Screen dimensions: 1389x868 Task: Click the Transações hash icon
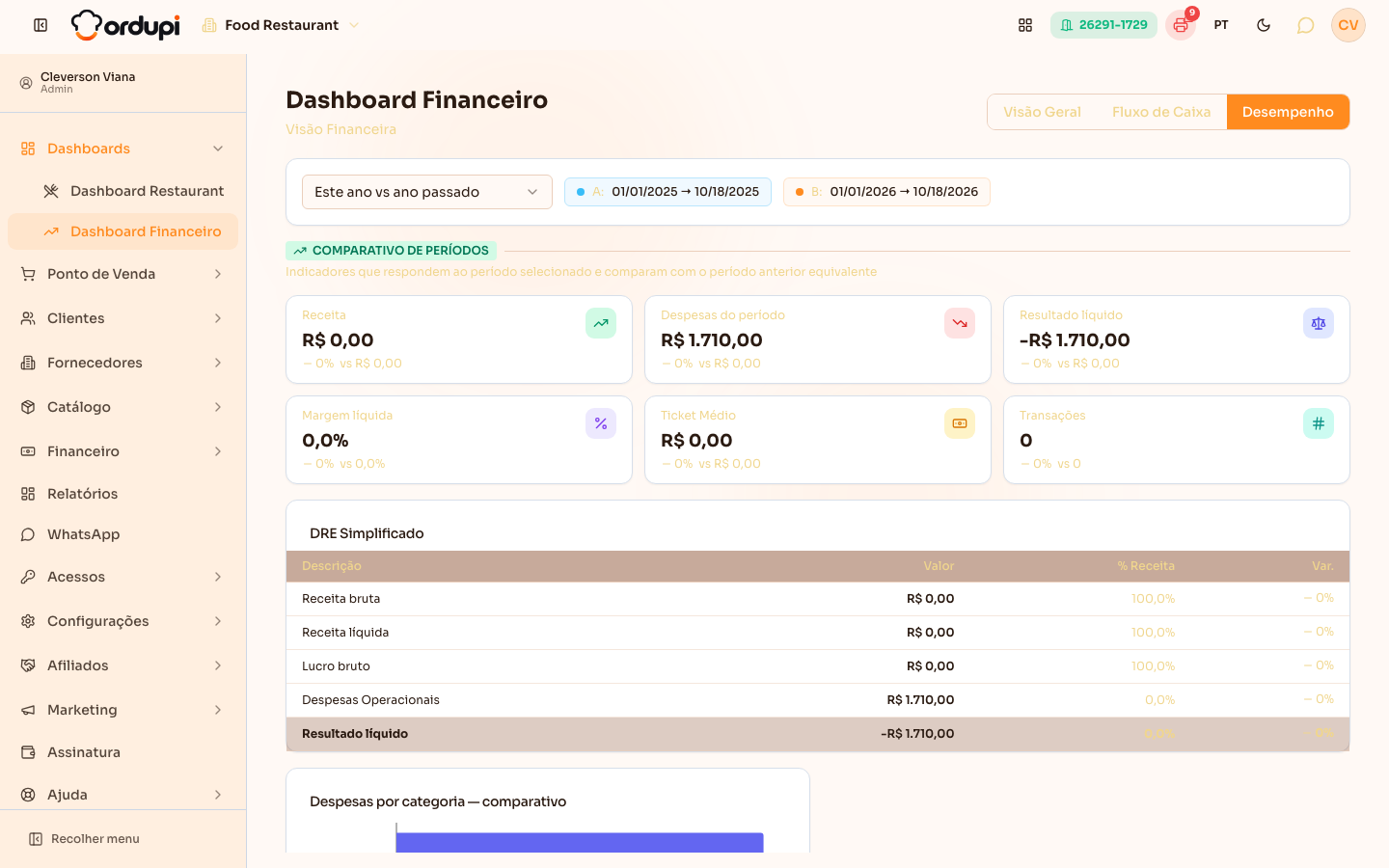(x=1319, y=423)
